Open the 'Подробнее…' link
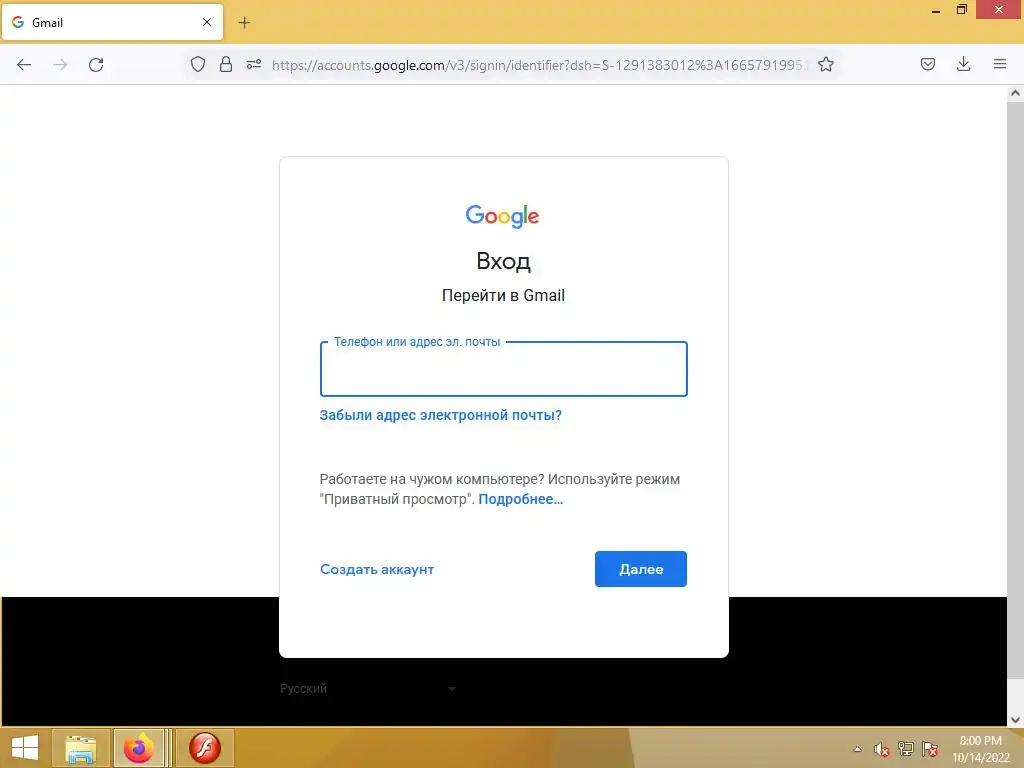This screenshot has height=768, width=1024. tap(520, 500)
